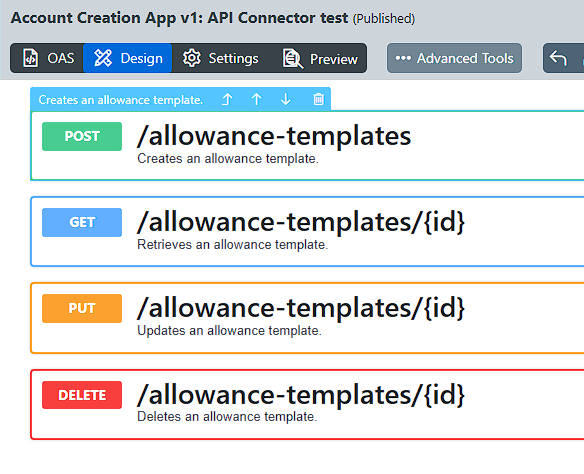584x474 pixels.
Task: Delete the operation with the trash icon
Action: pos(318,99)
